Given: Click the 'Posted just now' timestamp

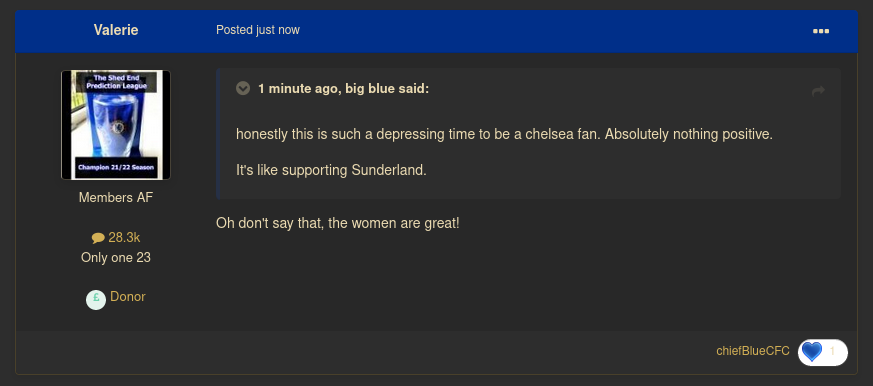Looking at the screenshot, I should pos(258,30).
